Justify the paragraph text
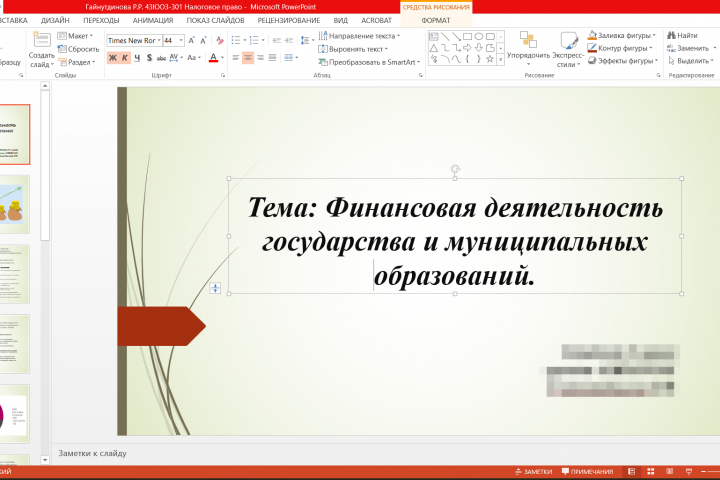720x480 pixels. 272,58
